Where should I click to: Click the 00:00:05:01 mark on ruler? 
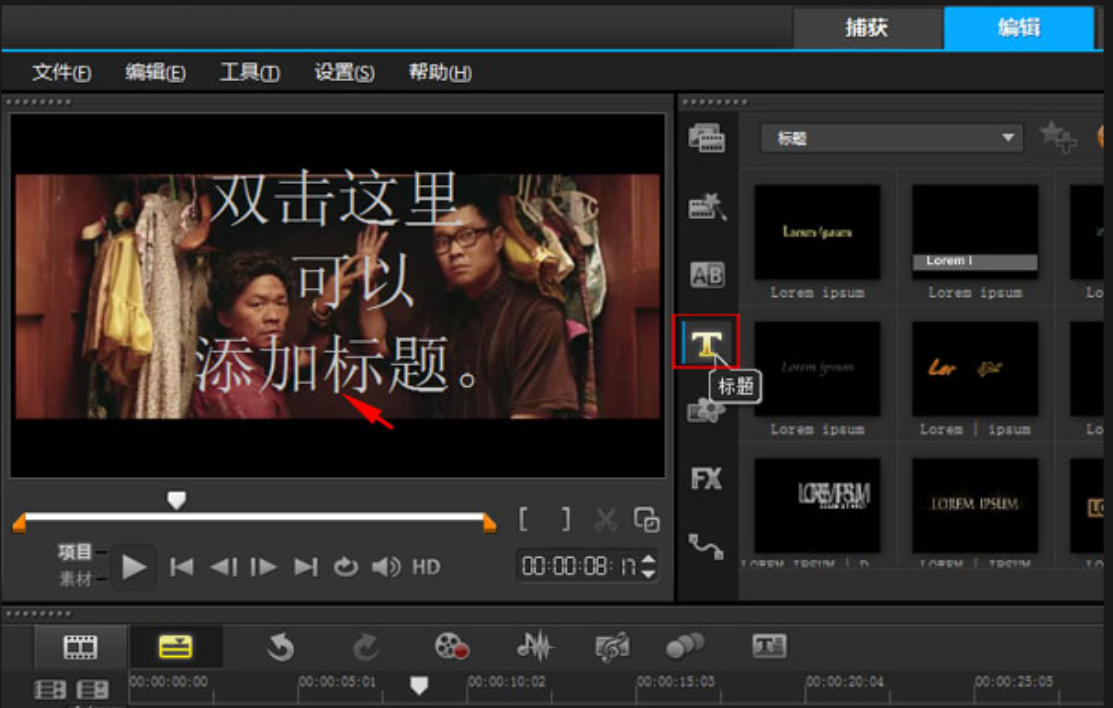pyautogui.click(x=337, y=682)
